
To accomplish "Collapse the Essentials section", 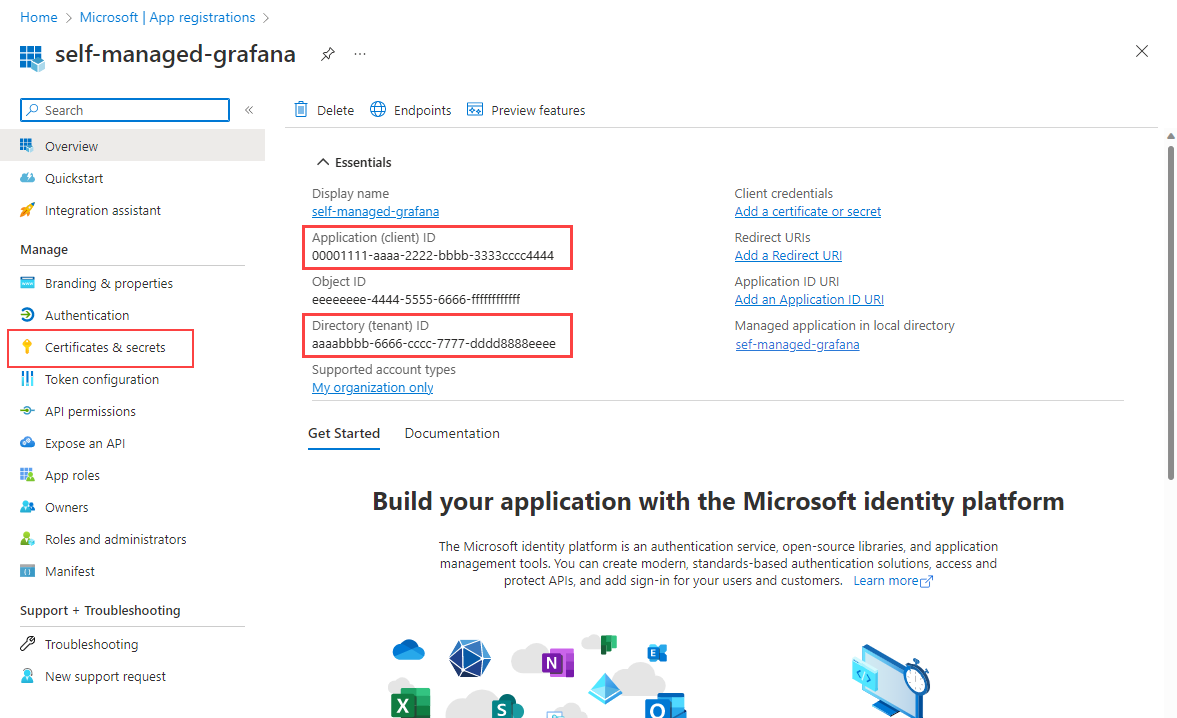I will coord(323,162).
